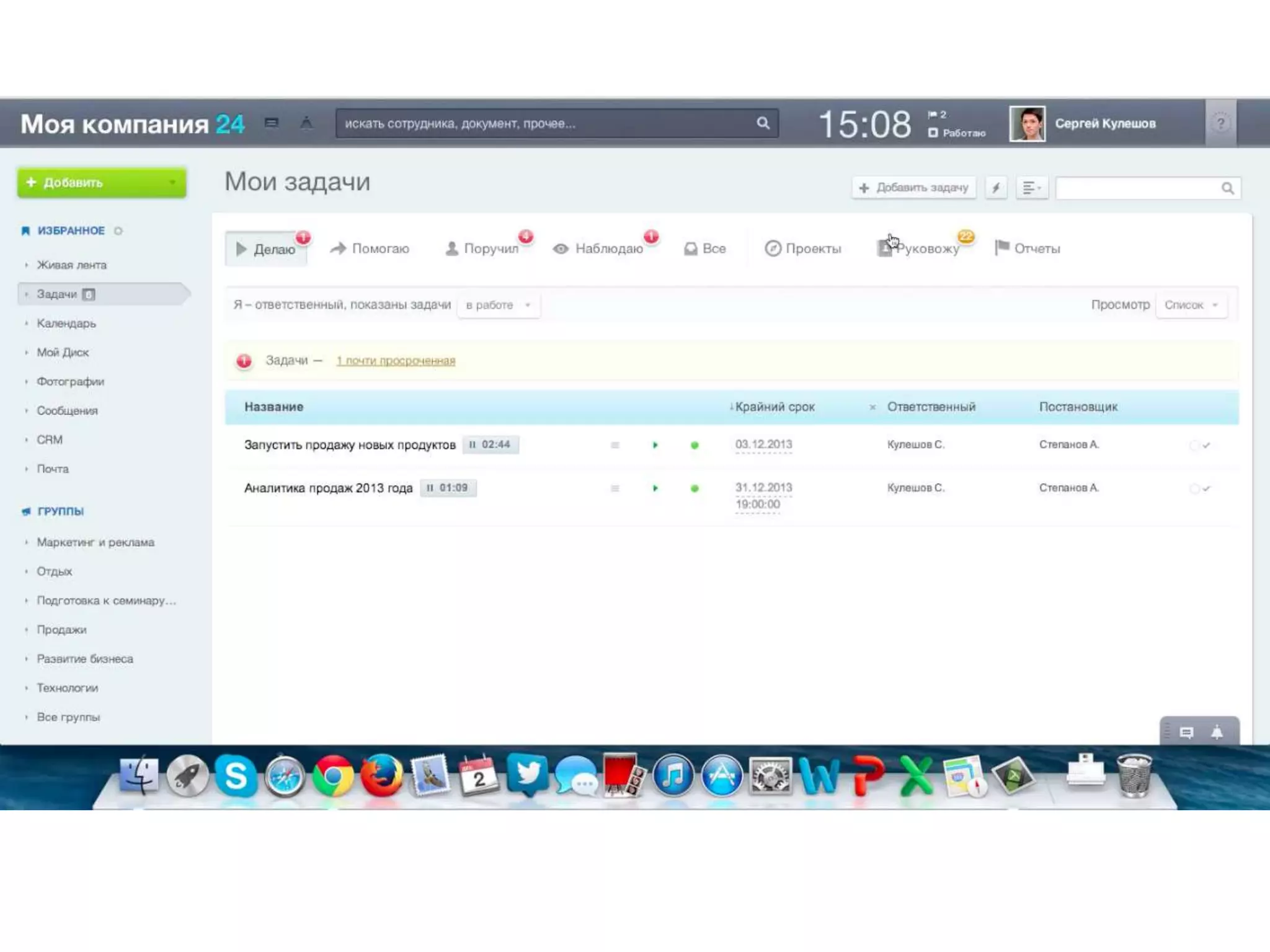Mark Запустить продажу task as complete
This screenshot has width=1270, height=952.
1206,445
